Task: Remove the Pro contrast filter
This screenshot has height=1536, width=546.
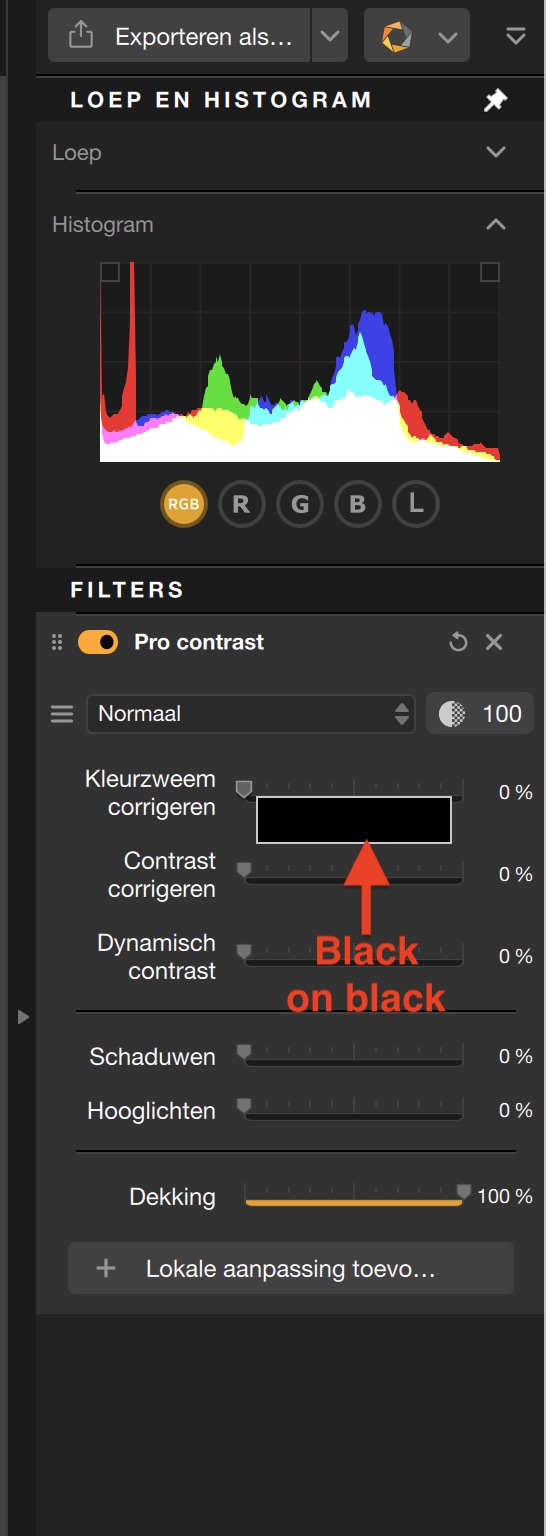Action: click(494, 642)
